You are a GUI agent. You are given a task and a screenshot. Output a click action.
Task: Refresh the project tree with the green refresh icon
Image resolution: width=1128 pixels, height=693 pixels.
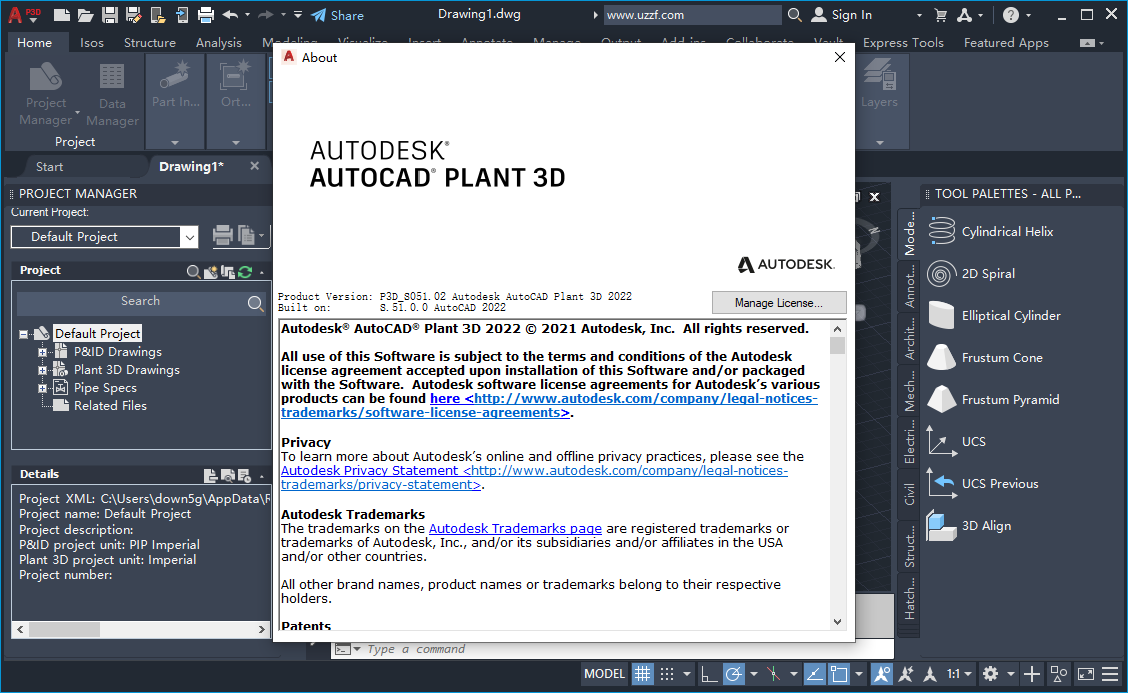[244, 271]
